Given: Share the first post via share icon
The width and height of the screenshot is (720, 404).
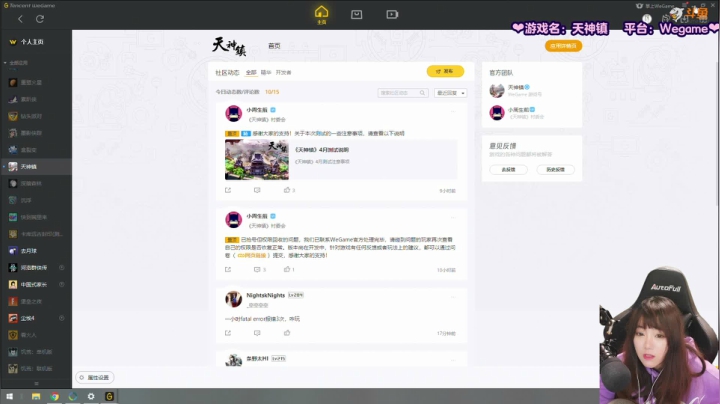Looking at the screenshot, I should [x=228, y=190].
